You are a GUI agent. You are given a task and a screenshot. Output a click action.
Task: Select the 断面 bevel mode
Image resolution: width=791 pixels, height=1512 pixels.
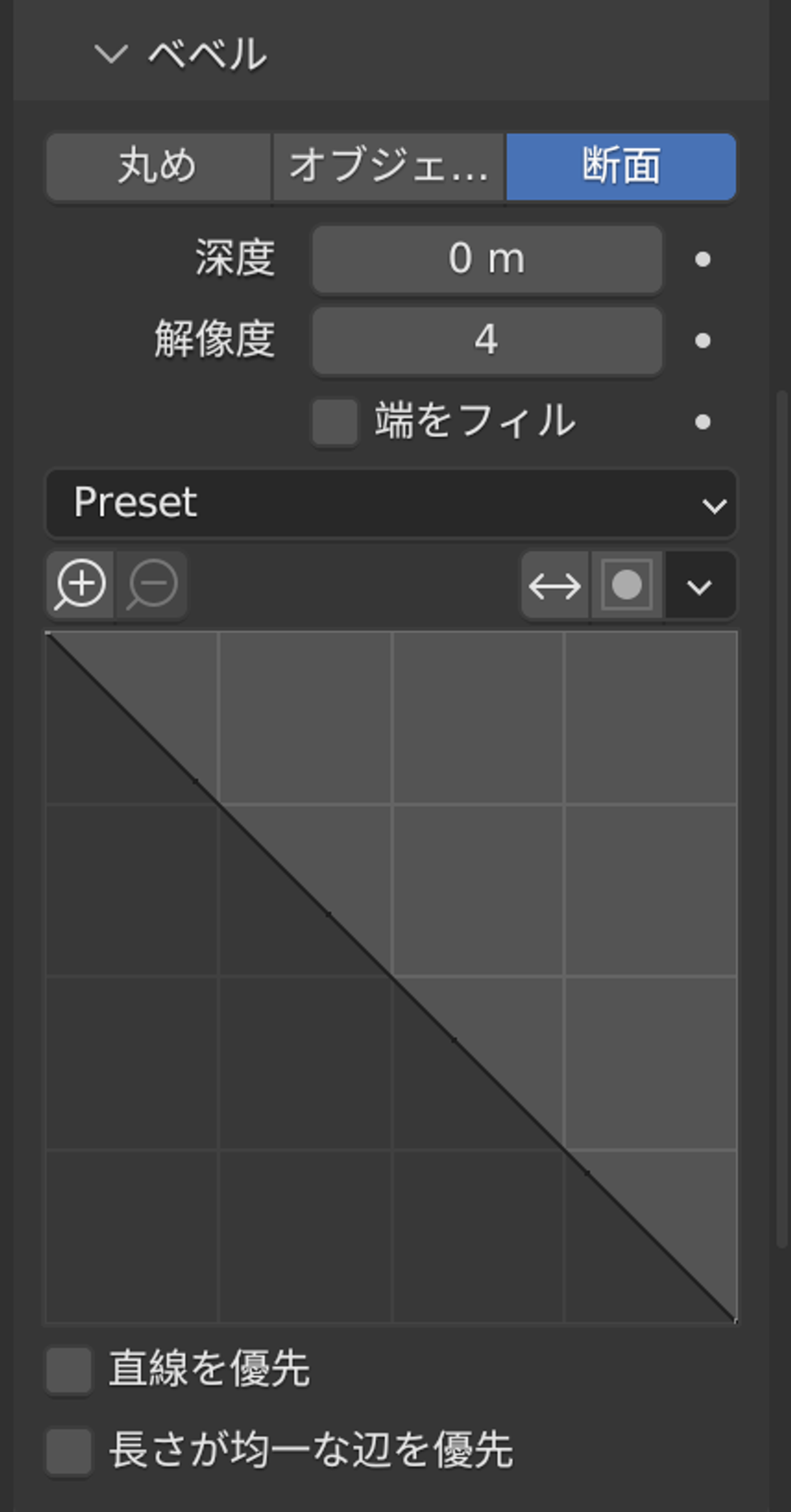click(x=621, y=167)
